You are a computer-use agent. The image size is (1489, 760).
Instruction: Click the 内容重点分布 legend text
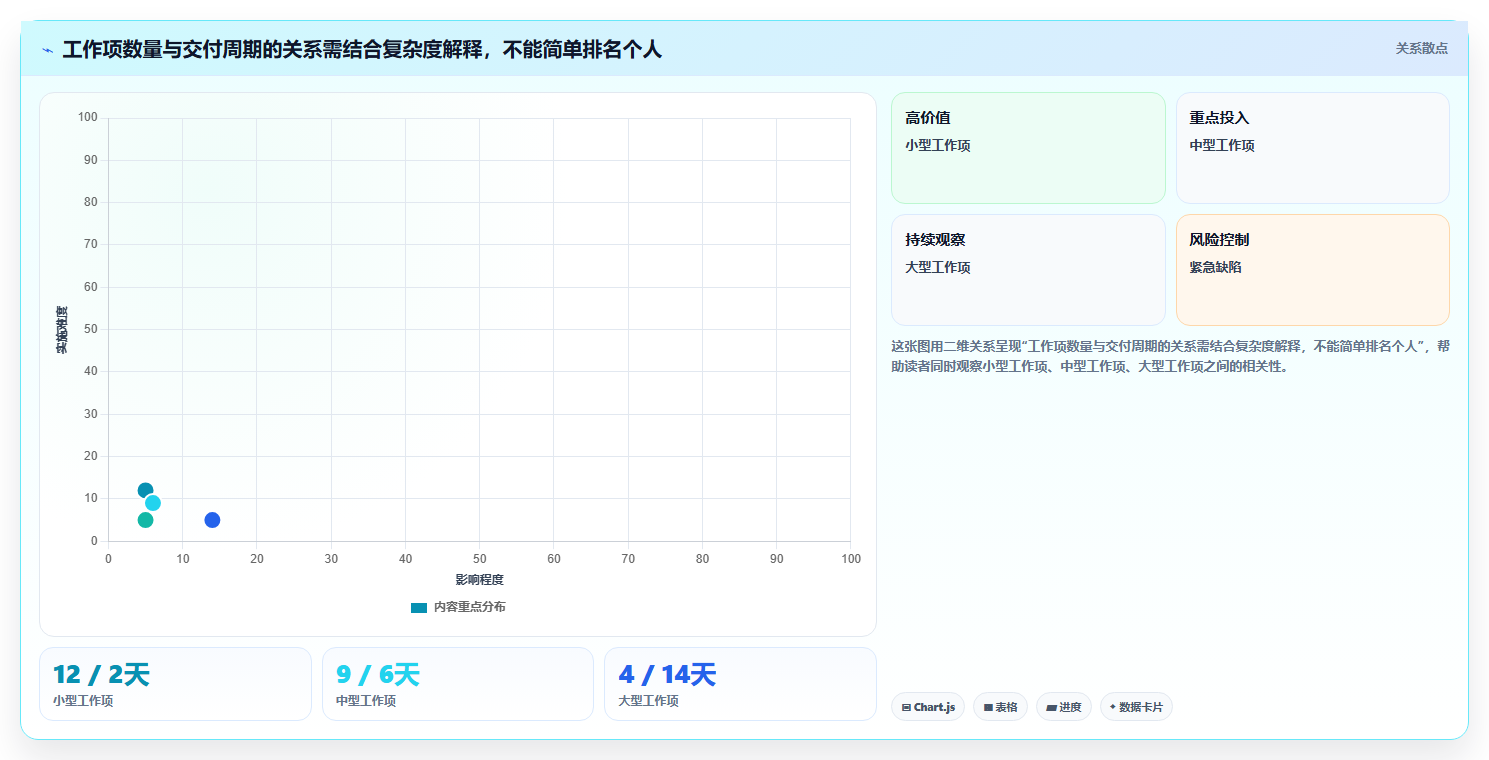470,608
